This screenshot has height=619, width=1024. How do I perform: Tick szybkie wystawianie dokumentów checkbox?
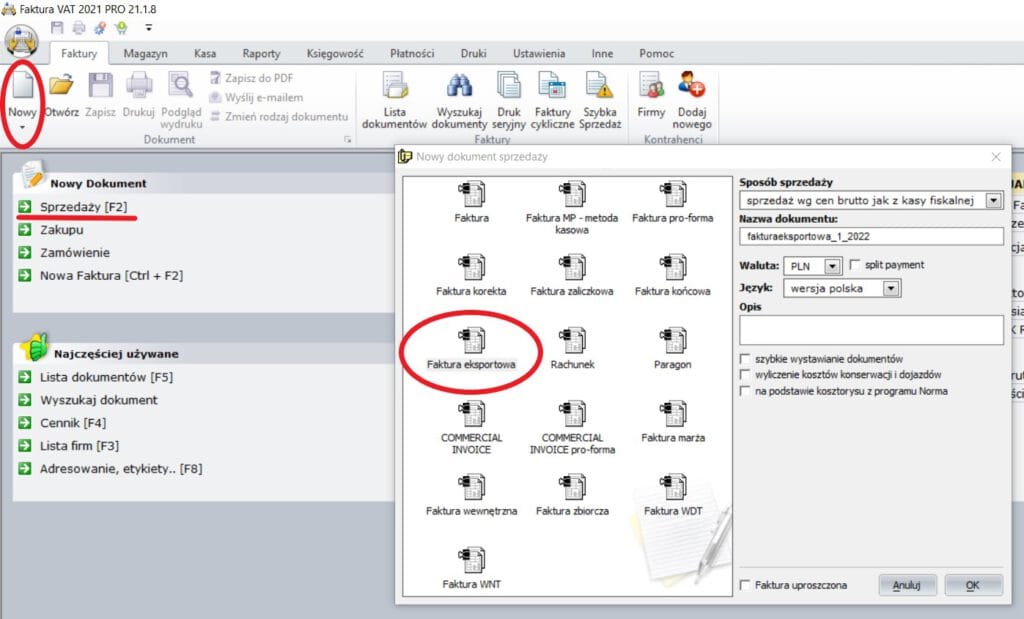(745, 359)
